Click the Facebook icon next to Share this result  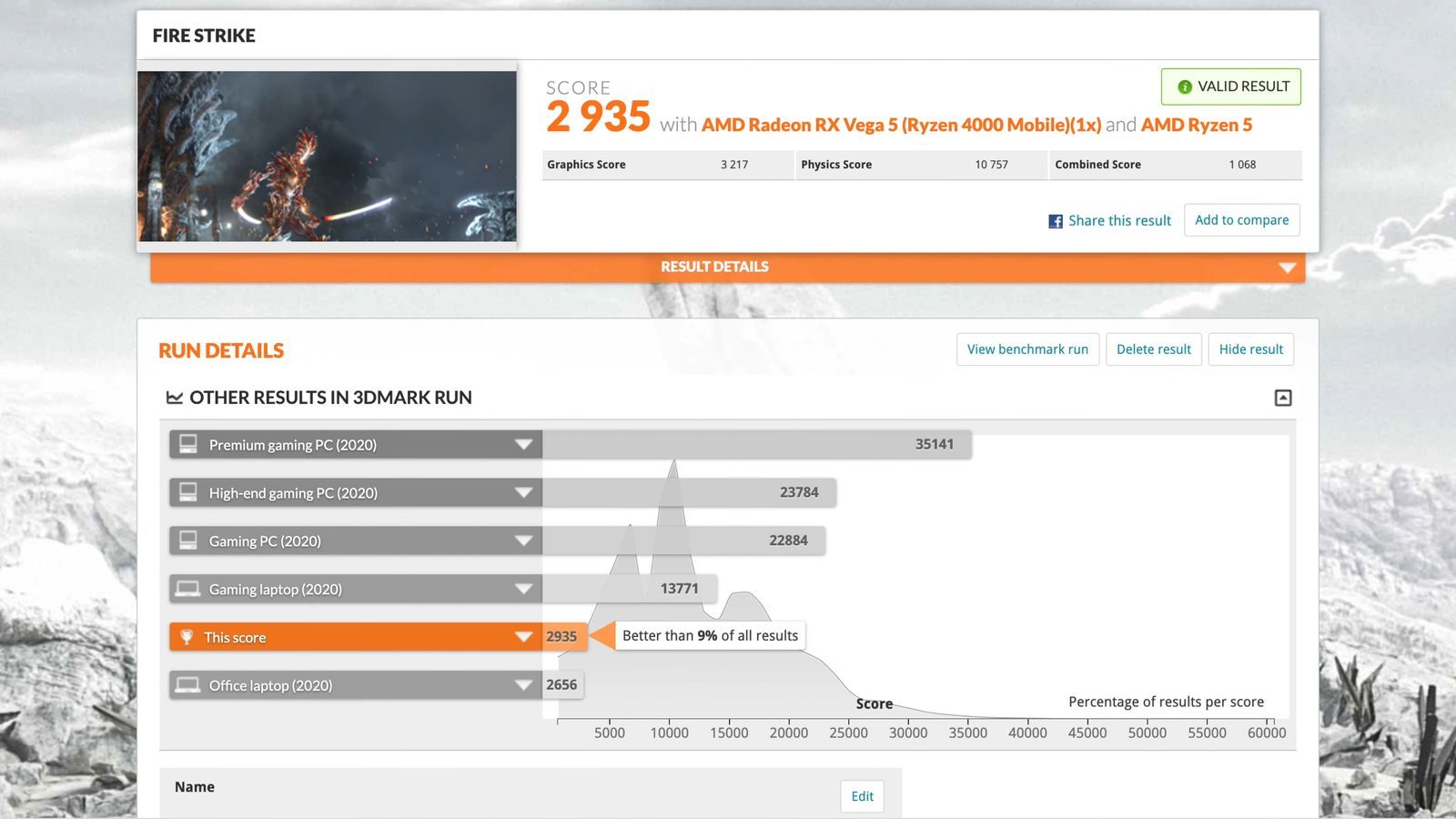pyautogui.click(x=1056, y=221)
